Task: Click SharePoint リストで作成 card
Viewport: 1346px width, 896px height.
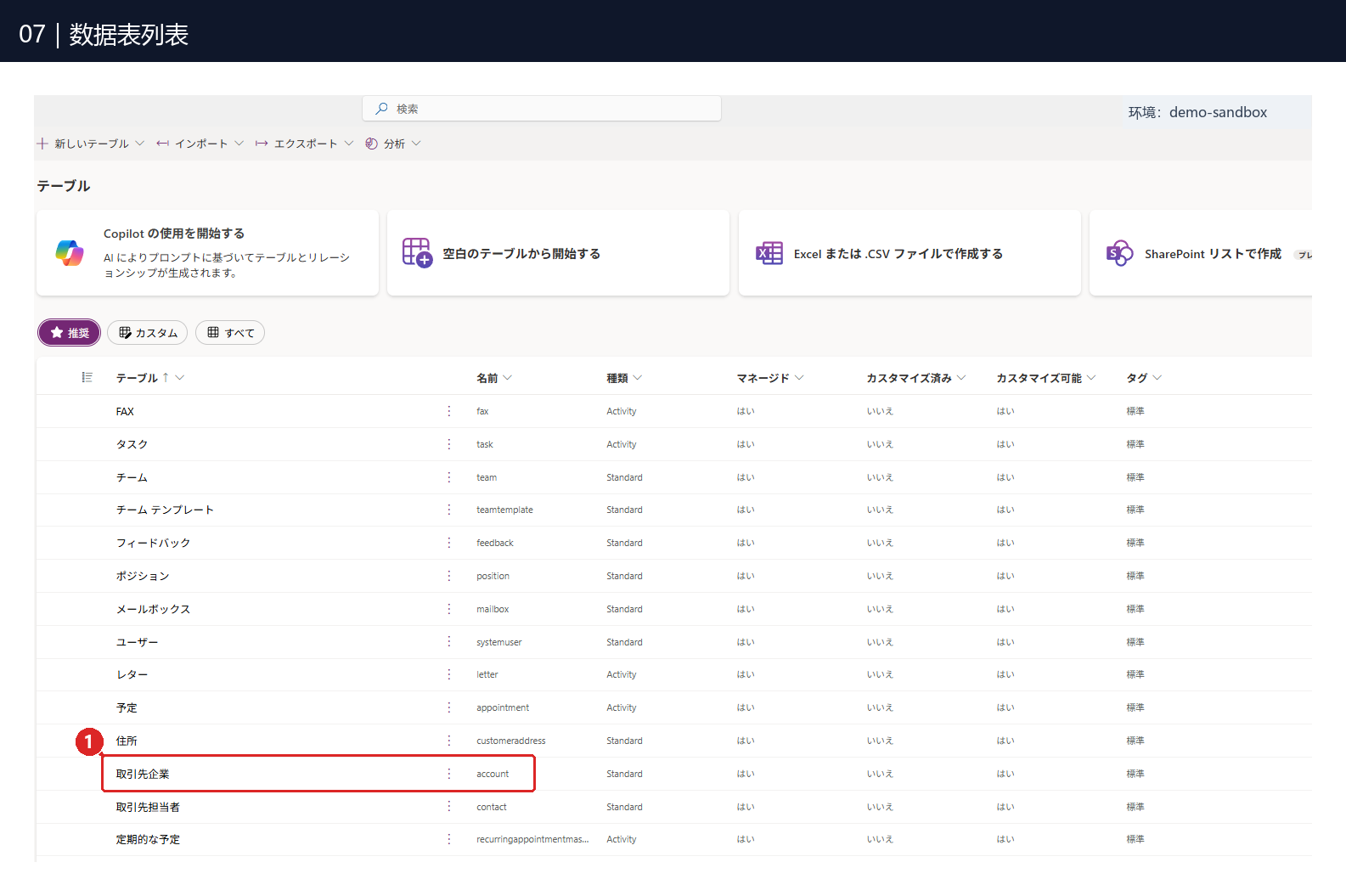Action: click(x=1201, y=253)
